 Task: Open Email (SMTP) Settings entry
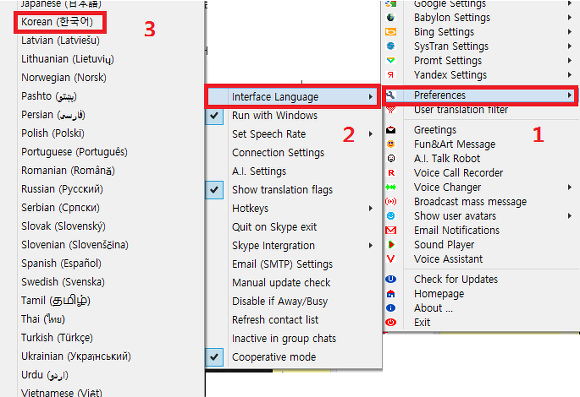pyautogui.click(x=283, y=264)
